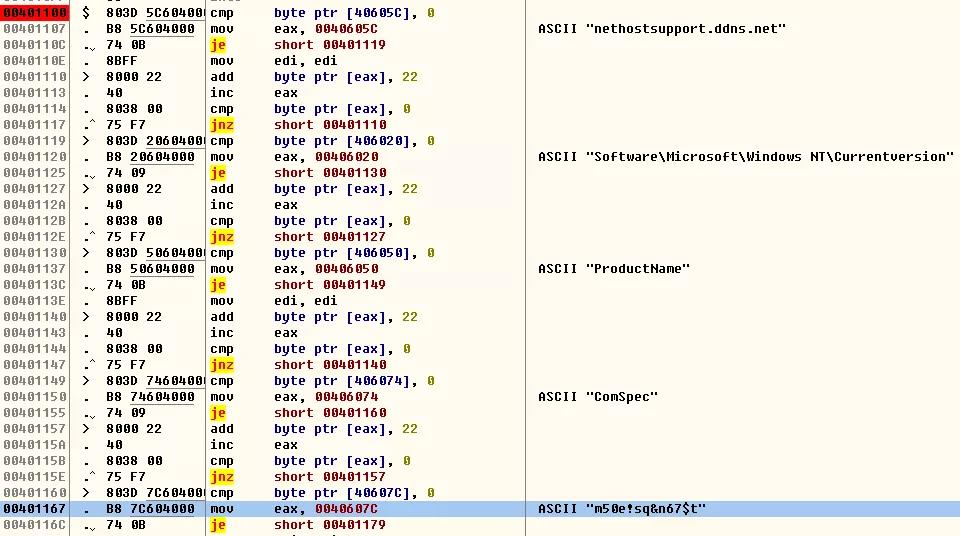Select address 0040112B row
960x536 pixels.
pos(35,221)
